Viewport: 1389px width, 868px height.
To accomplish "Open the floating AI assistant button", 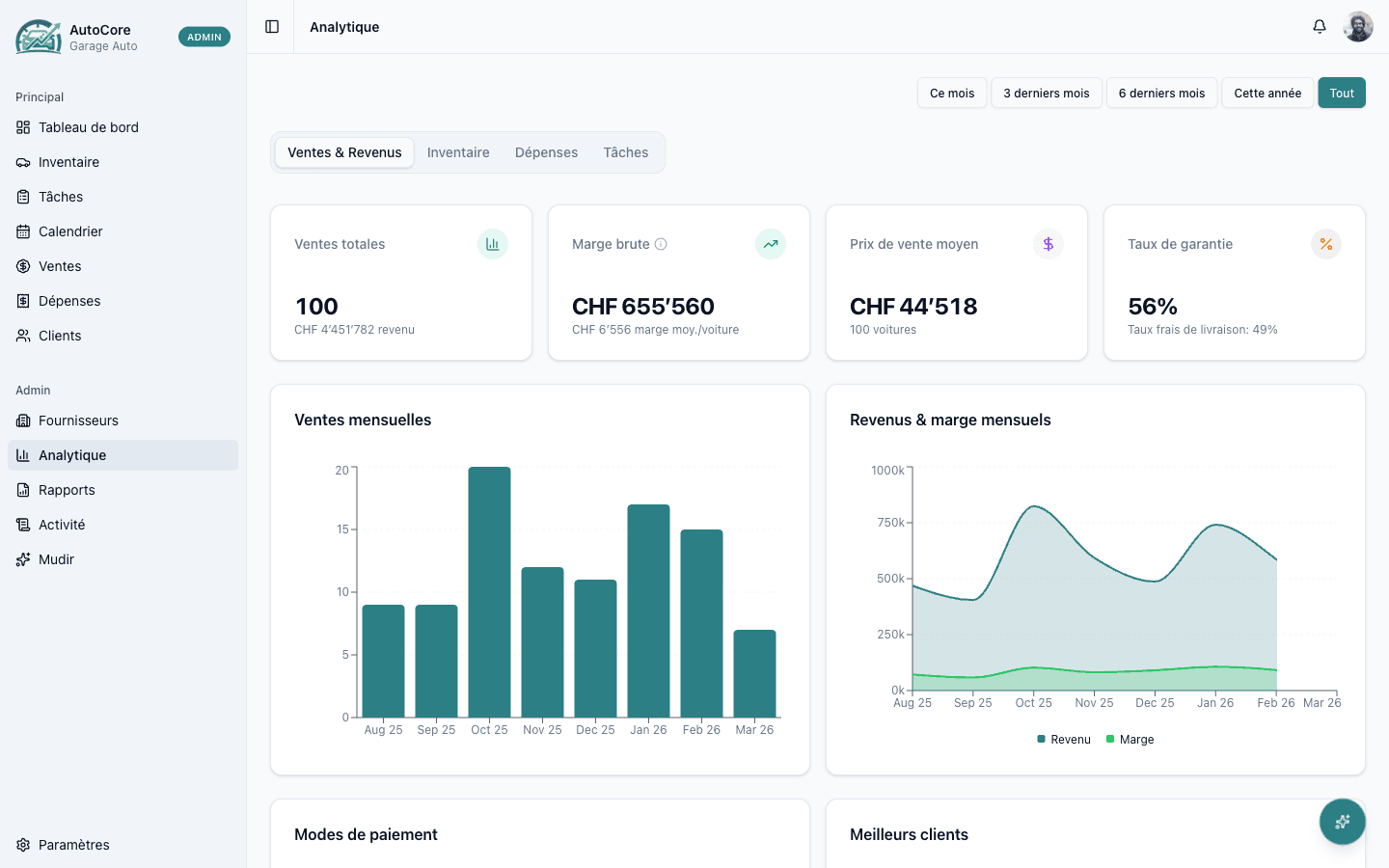I will pos(1342,822).
